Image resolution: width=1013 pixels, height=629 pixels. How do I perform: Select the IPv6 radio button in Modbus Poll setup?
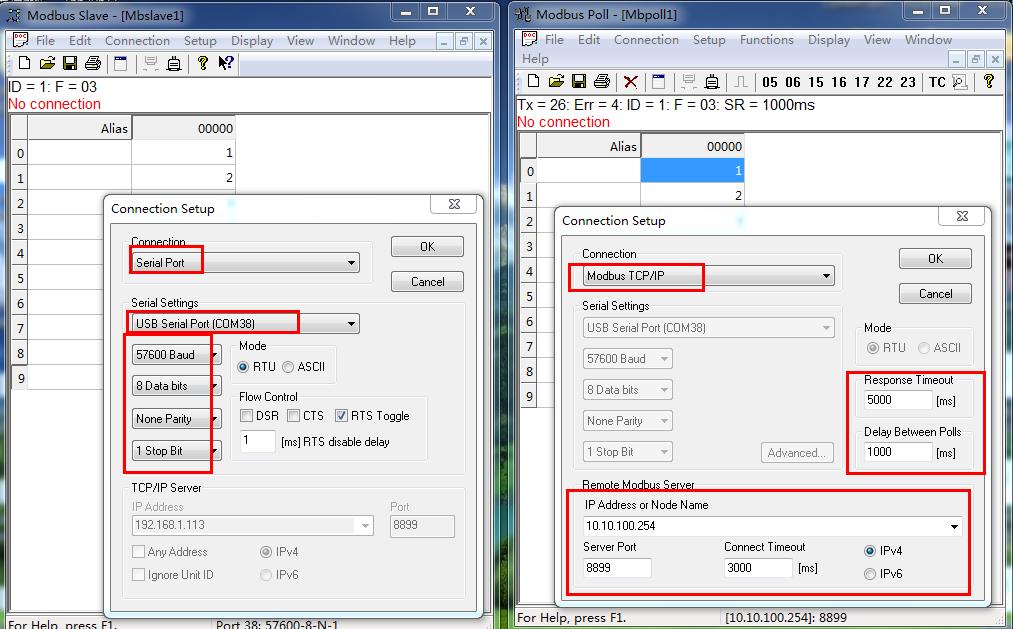(870, 574)
